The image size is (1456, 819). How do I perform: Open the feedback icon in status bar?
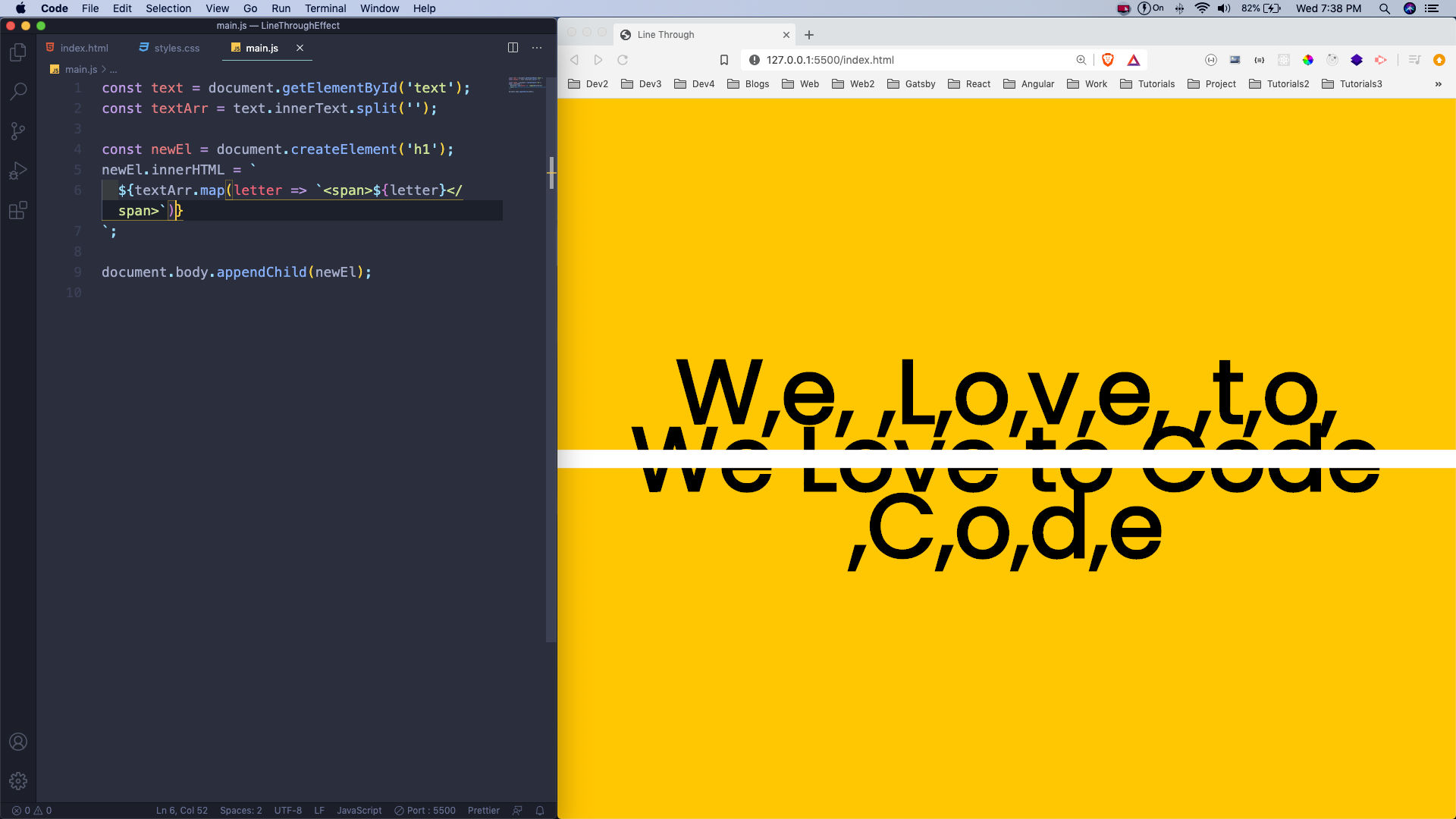pyautogui.click(x=517, y=810)
